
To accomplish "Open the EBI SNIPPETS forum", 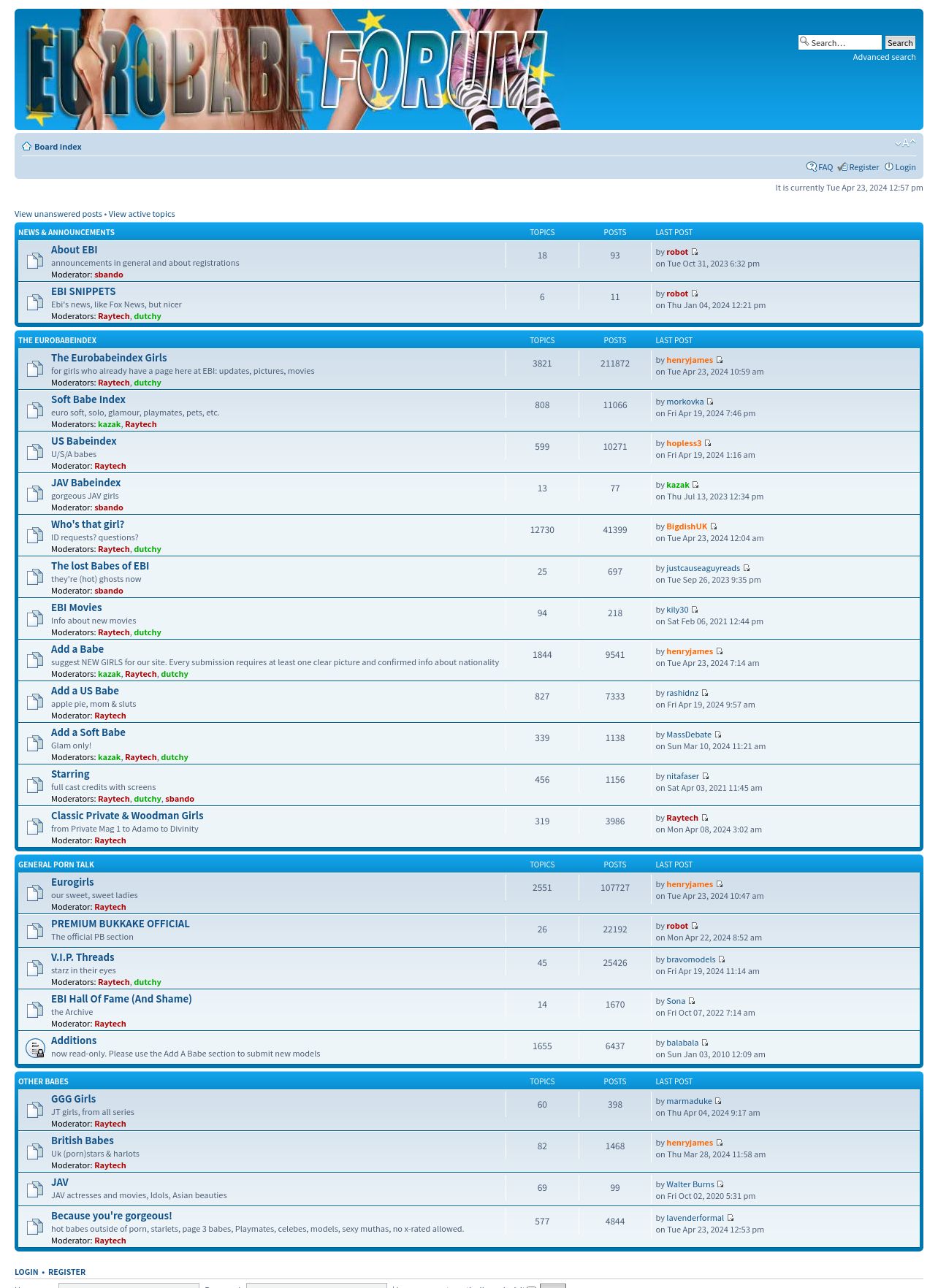I will tap(83, 291).
